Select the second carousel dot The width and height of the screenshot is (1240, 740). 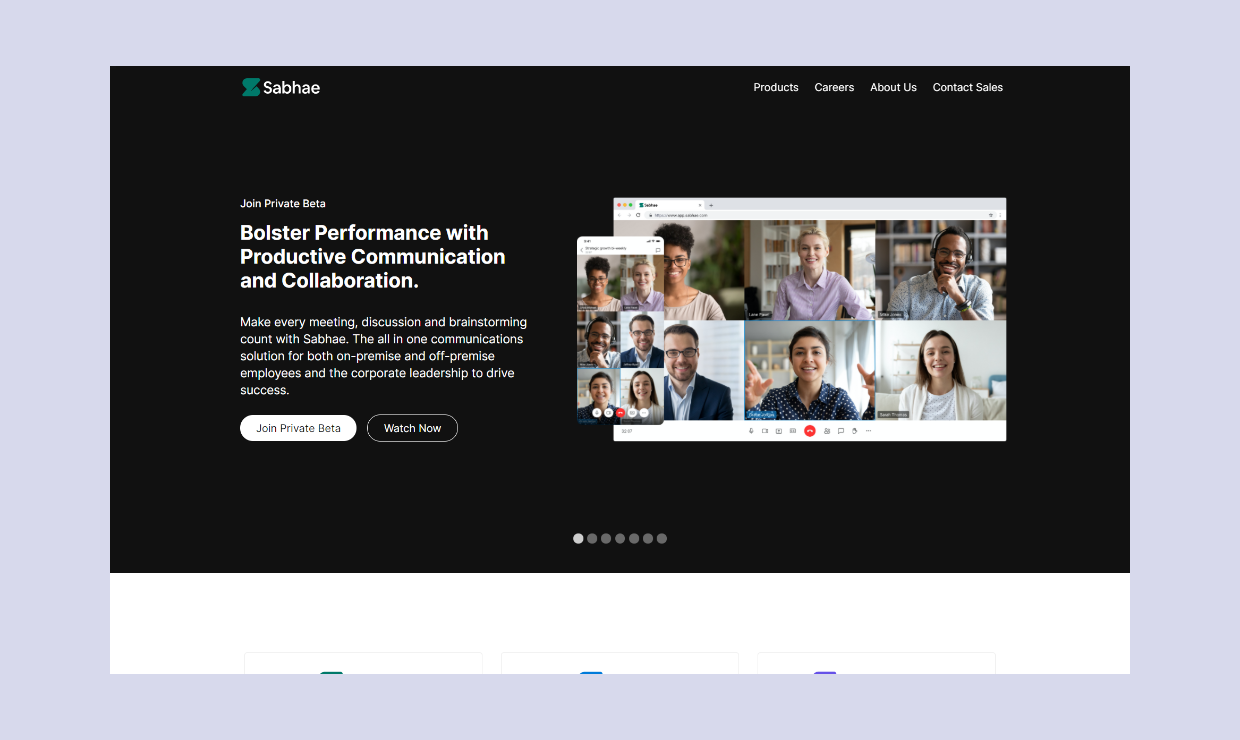pyautogui.click(x=592, y=538)
